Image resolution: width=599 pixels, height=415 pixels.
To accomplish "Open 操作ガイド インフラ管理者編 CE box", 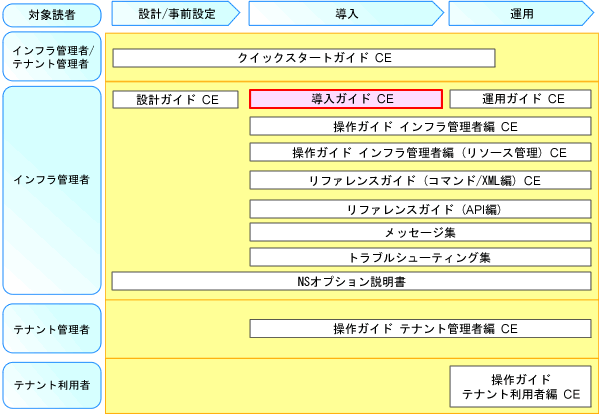I will pyautogui.click(x=421, y=126).
